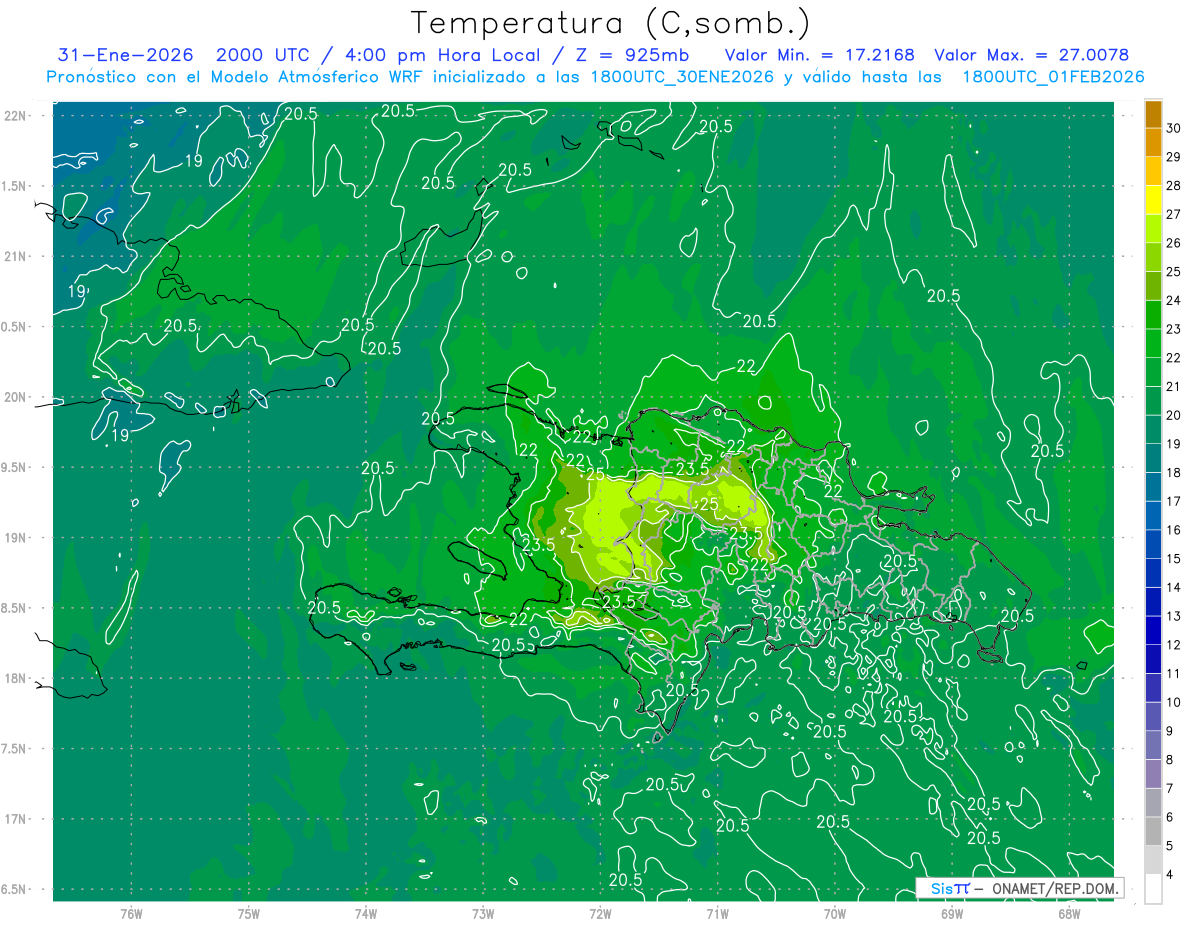Click the '22N' latitude axis label

pyautogui.click(x=17, y=116)
